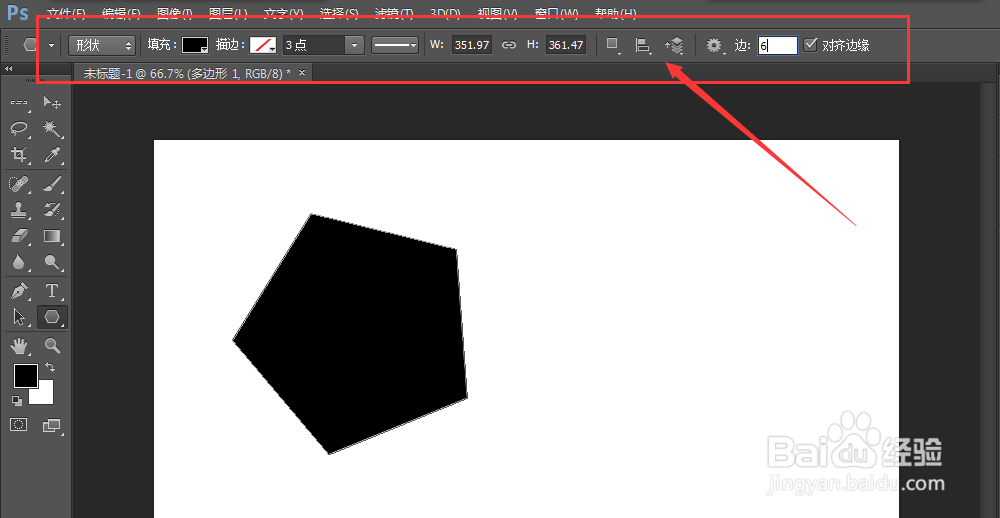
Task: Click the 3 点 stroke width field
Action: pos(313,45)
